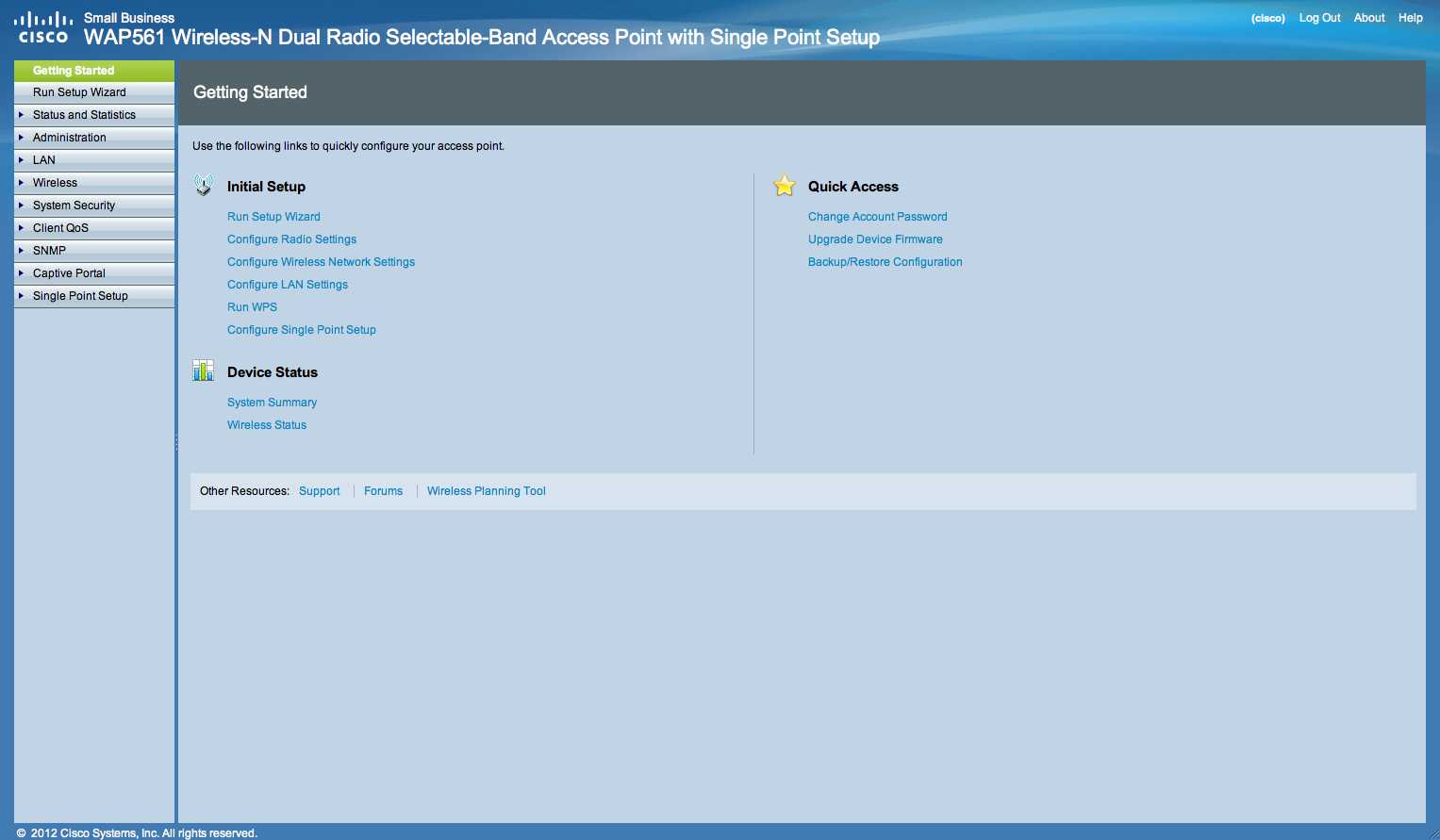Viewport: 1440px width, 840px height.
Task: Click Upgrade Device Firmware link
Action: (x=875, y=239)
